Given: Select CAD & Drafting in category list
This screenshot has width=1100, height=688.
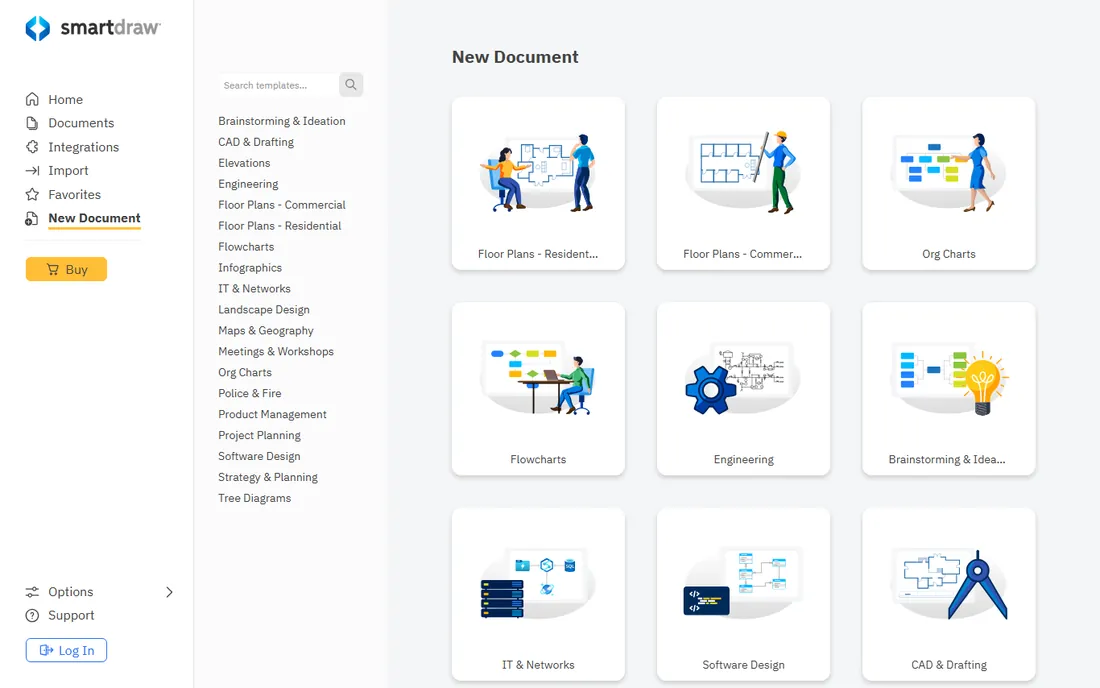Looking at the screenshot, I should coord(256,142).
